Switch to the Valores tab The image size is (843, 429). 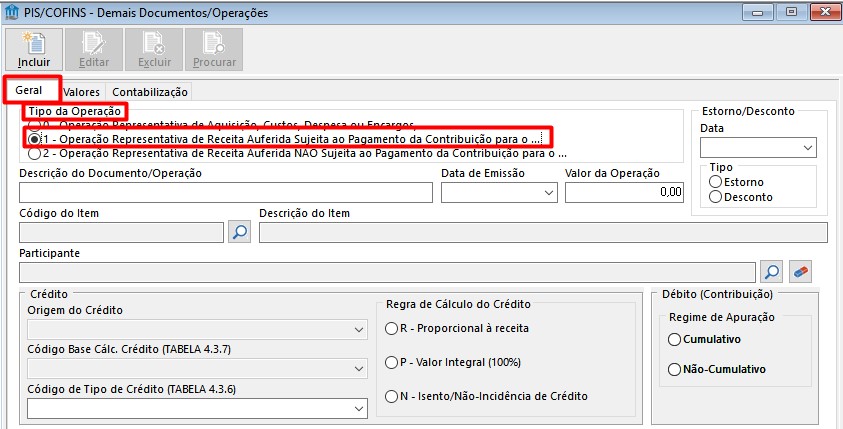coord(82,92)
